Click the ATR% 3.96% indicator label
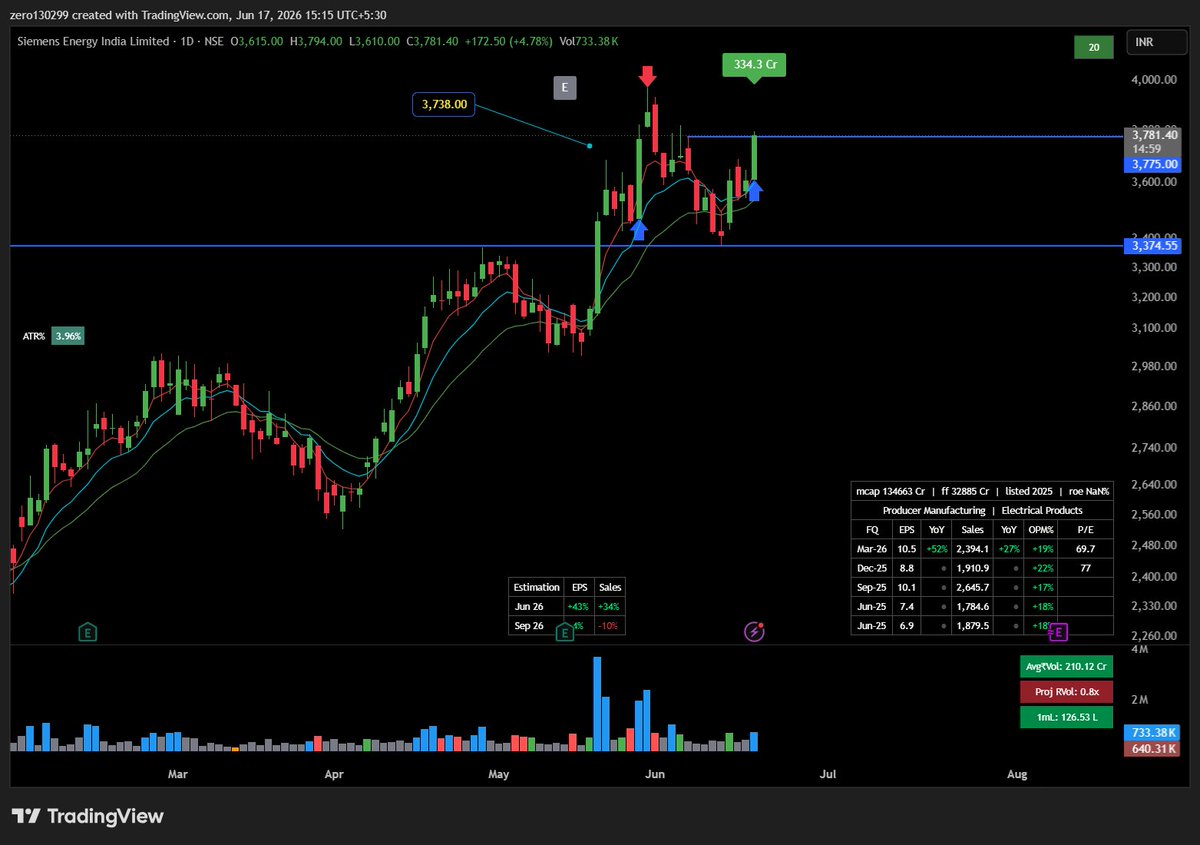This screenshot has height=845, width=1200. (53, 337)
